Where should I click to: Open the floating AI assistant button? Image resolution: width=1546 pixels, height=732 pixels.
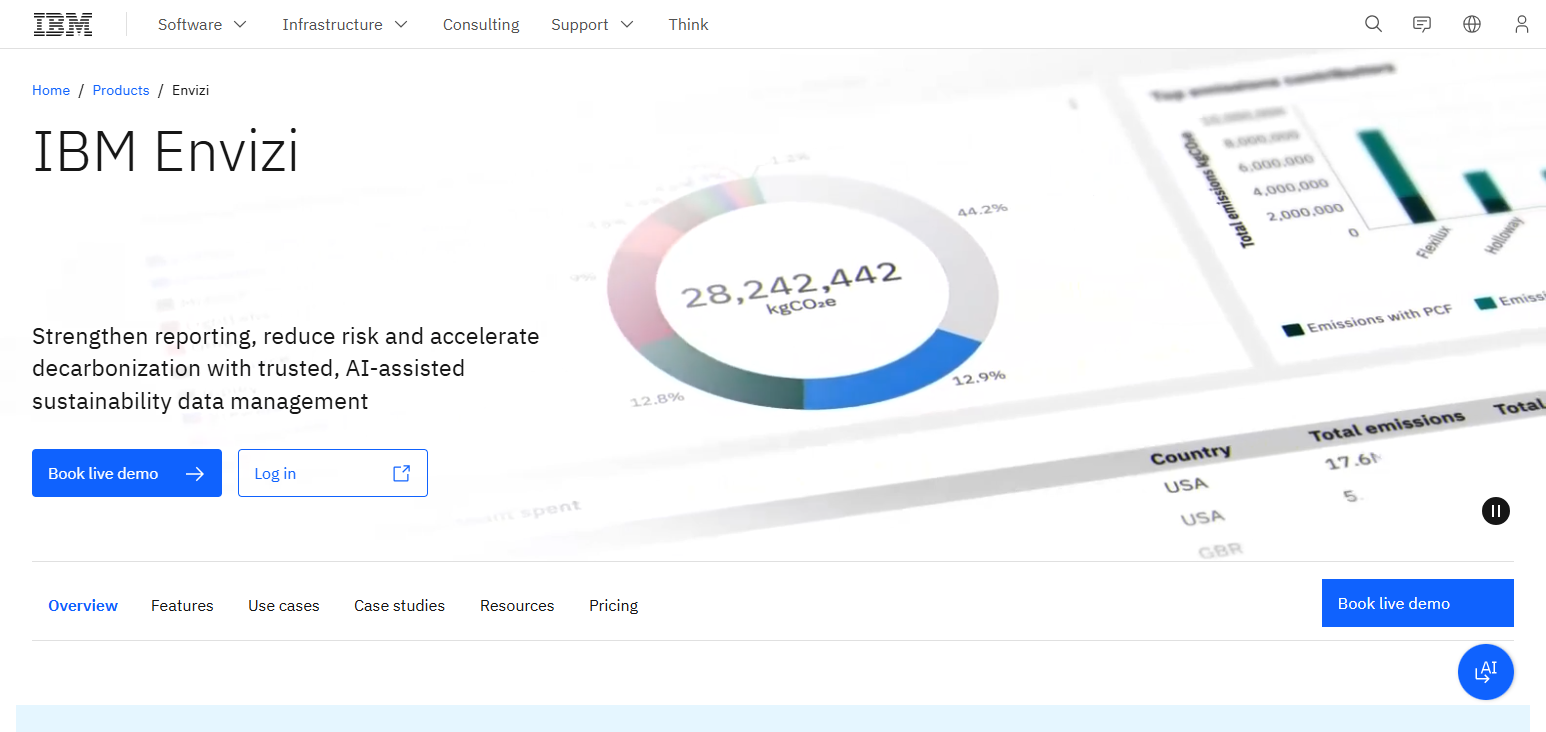(1486, 672)
